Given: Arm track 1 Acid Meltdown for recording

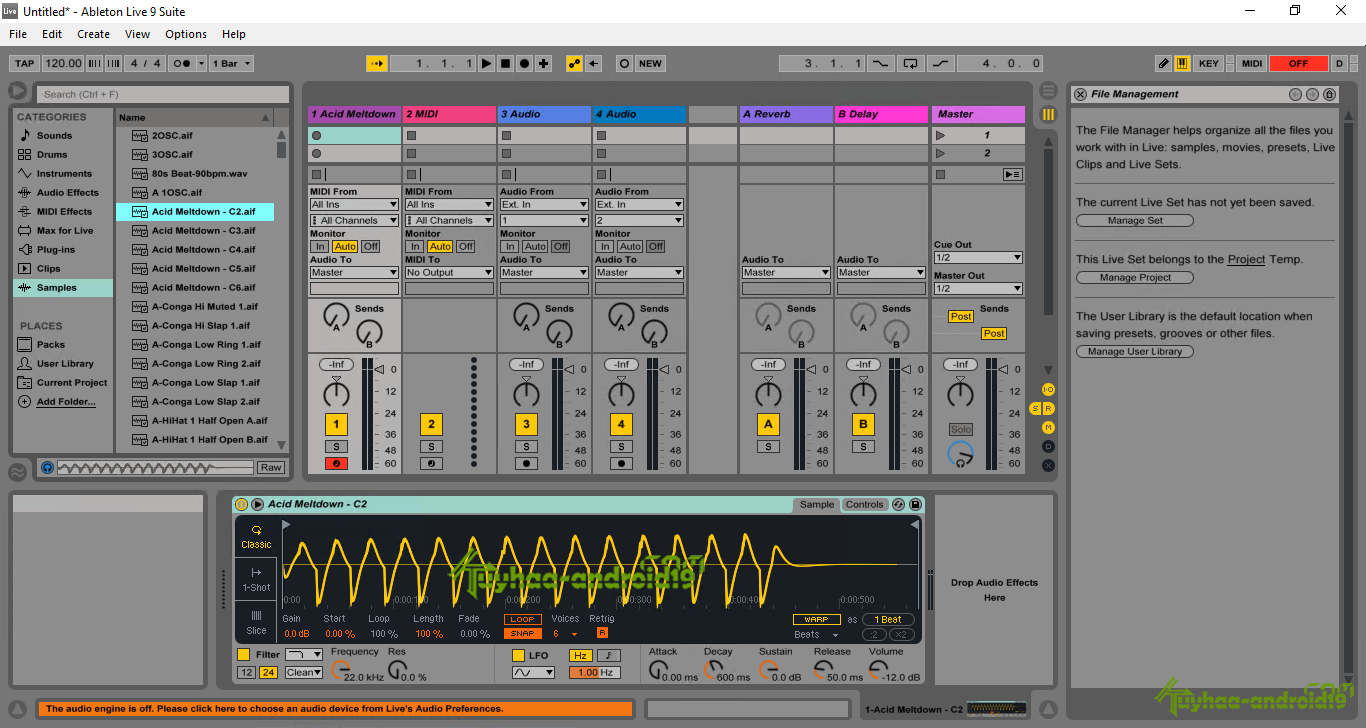Looking at the screenshot, I should (335, 463).
